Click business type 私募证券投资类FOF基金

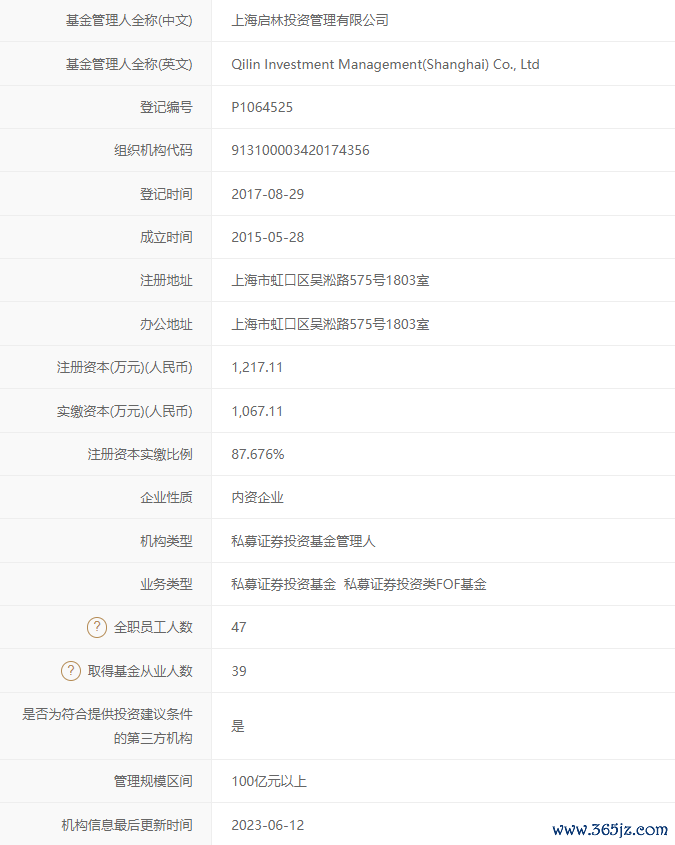coord(415,584)
